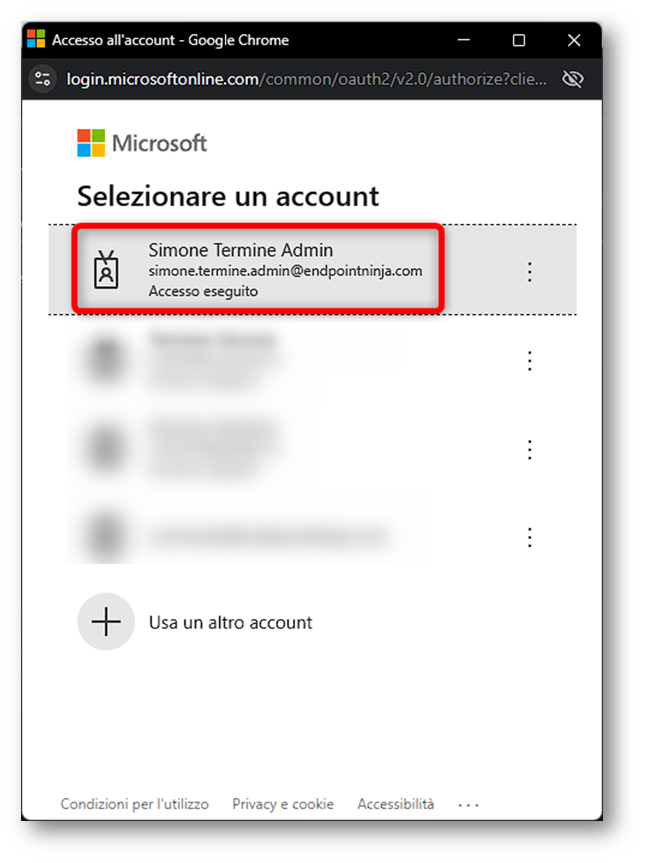Viewport: 645px width, 863px height.
Task: Open Privacy e cookie link
Action: [x=283, y=804]
